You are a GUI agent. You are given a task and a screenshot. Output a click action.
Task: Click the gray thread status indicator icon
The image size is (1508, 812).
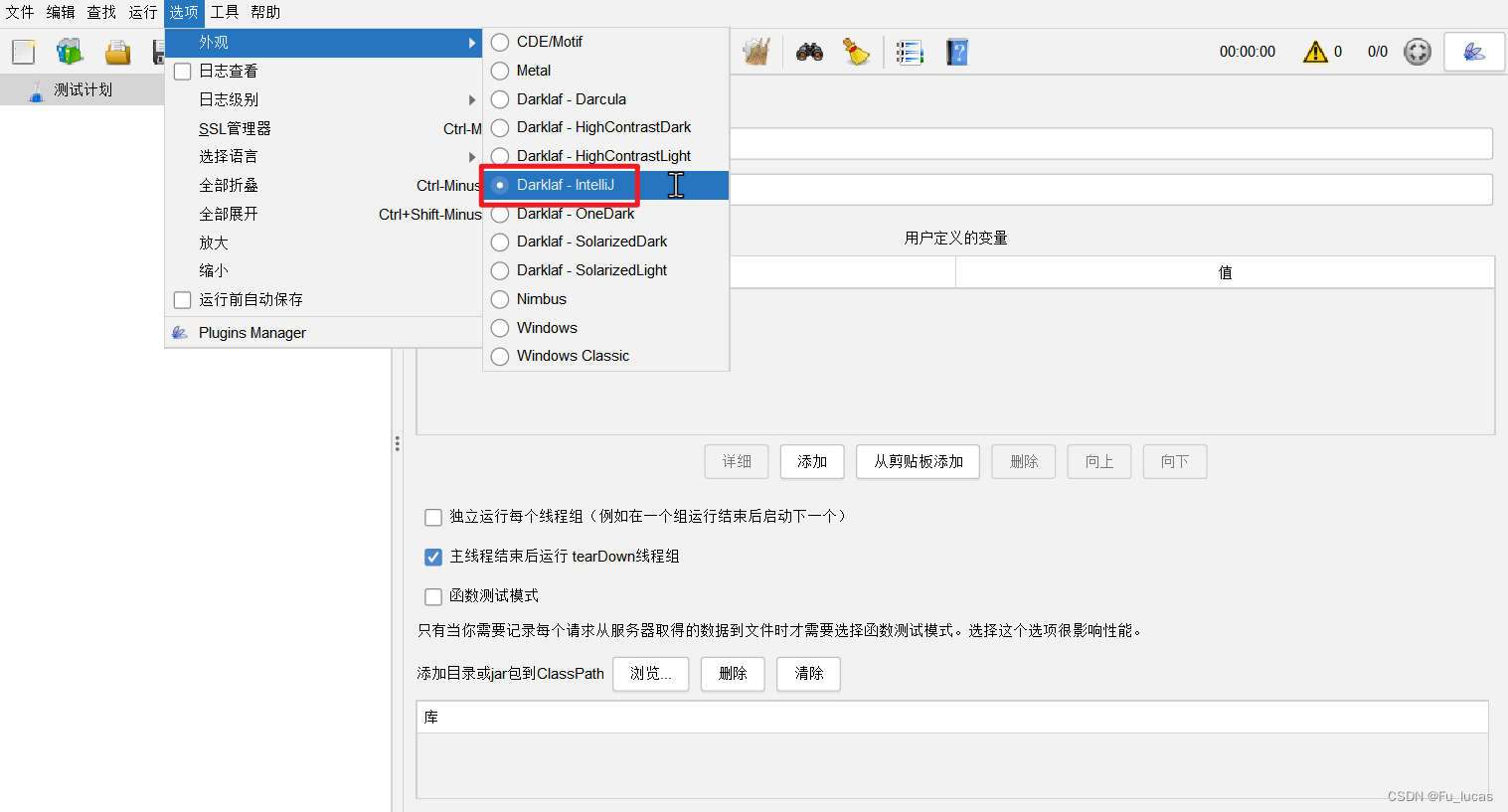coord(1417,51)
